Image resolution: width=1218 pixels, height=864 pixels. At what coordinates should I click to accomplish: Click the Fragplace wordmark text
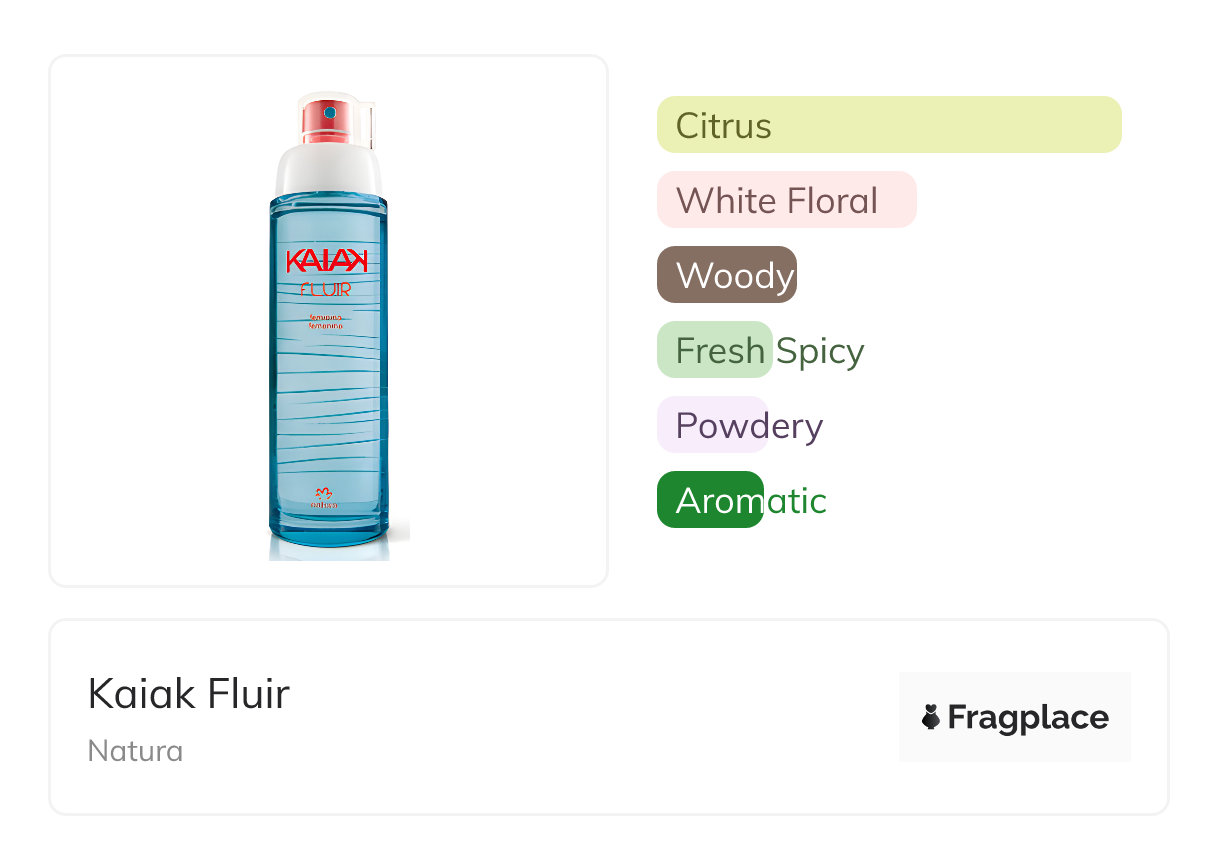click(1028, 718)
